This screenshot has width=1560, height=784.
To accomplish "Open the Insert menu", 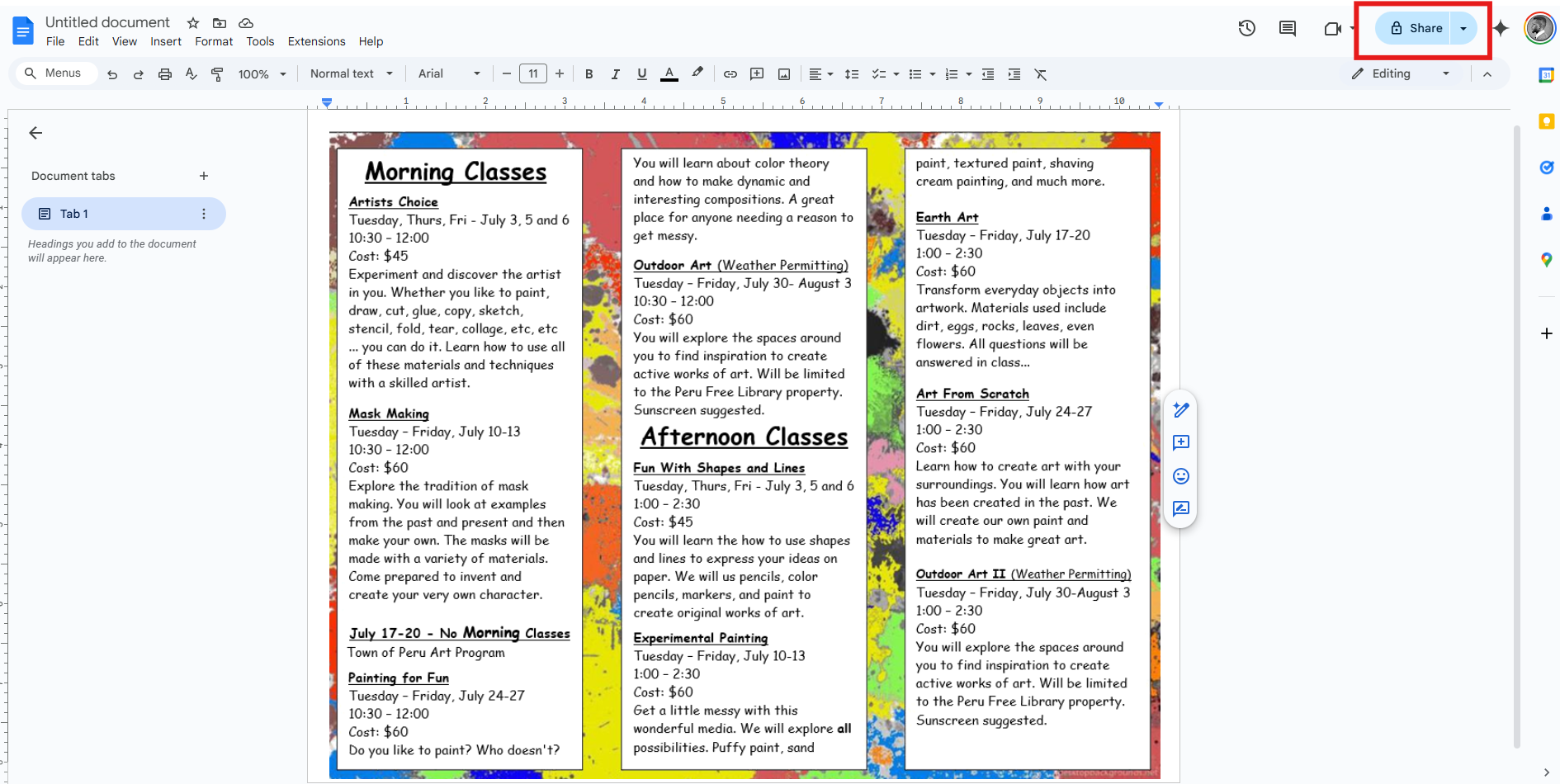I will tap(166, 40).
